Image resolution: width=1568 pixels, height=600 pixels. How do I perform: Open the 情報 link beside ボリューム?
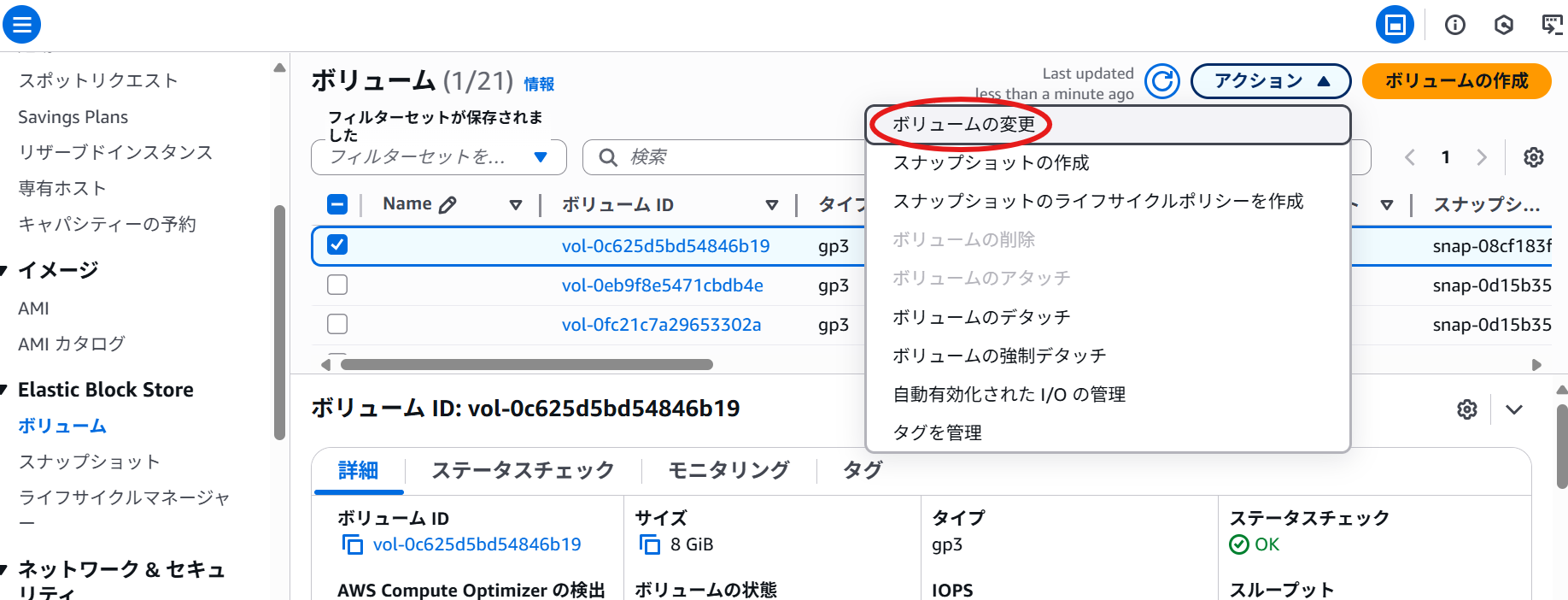pos(539,84)
